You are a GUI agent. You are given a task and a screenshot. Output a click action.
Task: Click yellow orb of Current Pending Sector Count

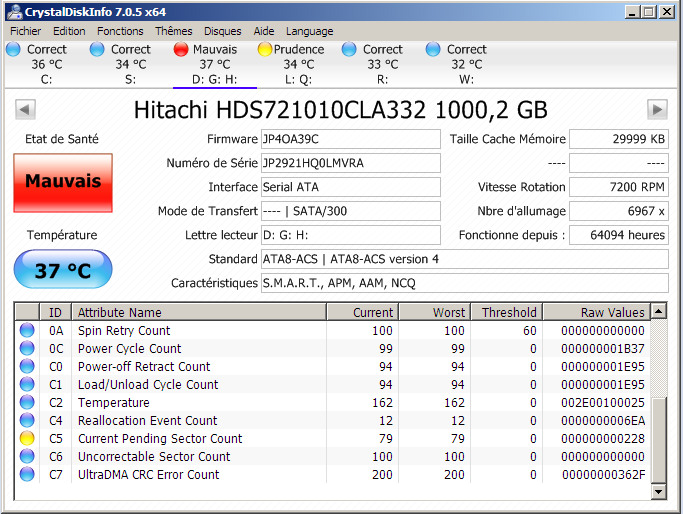[27, 438]
